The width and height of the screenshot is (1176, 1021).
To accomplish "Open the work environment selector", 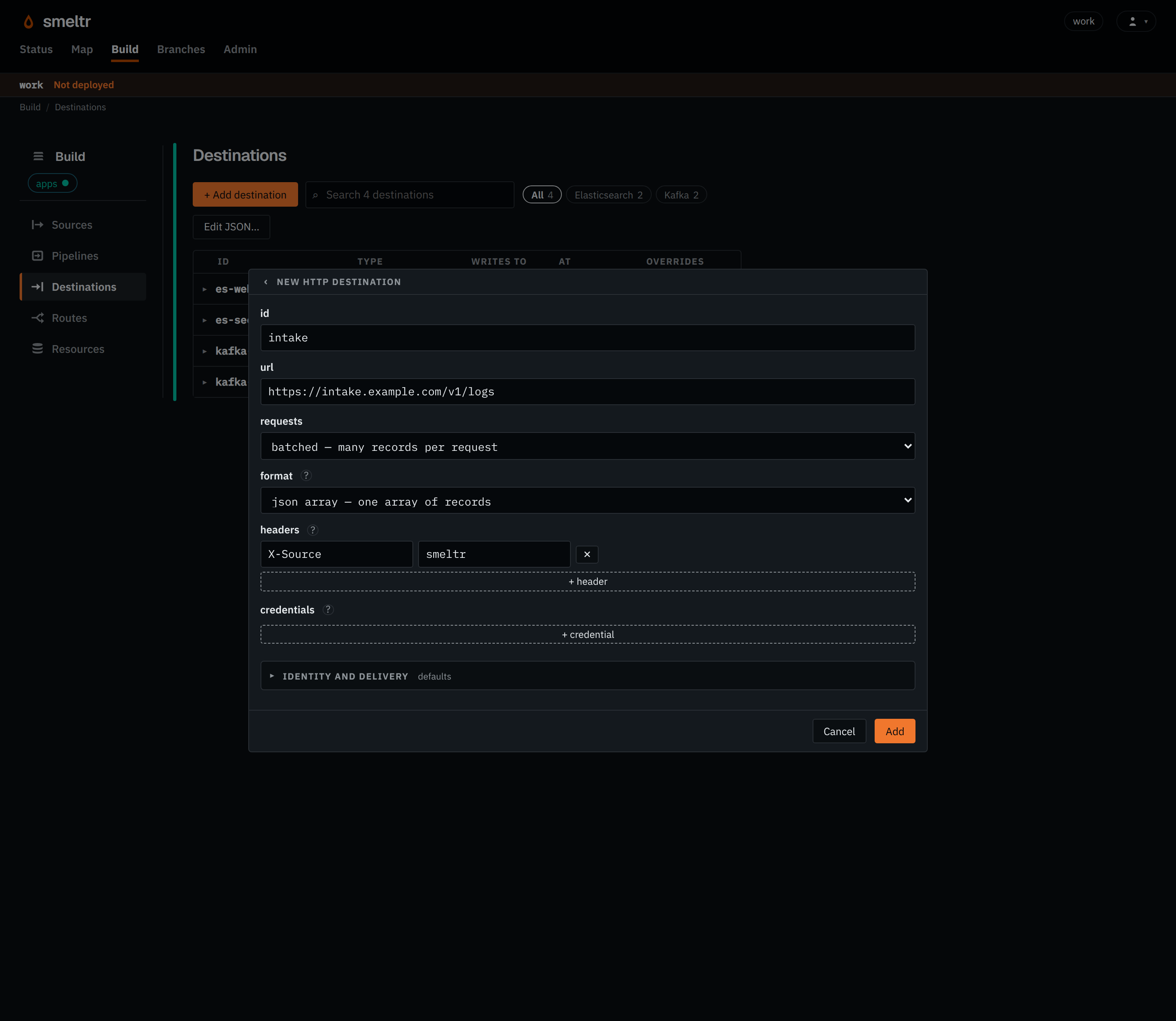I will tap(1083, 22).
